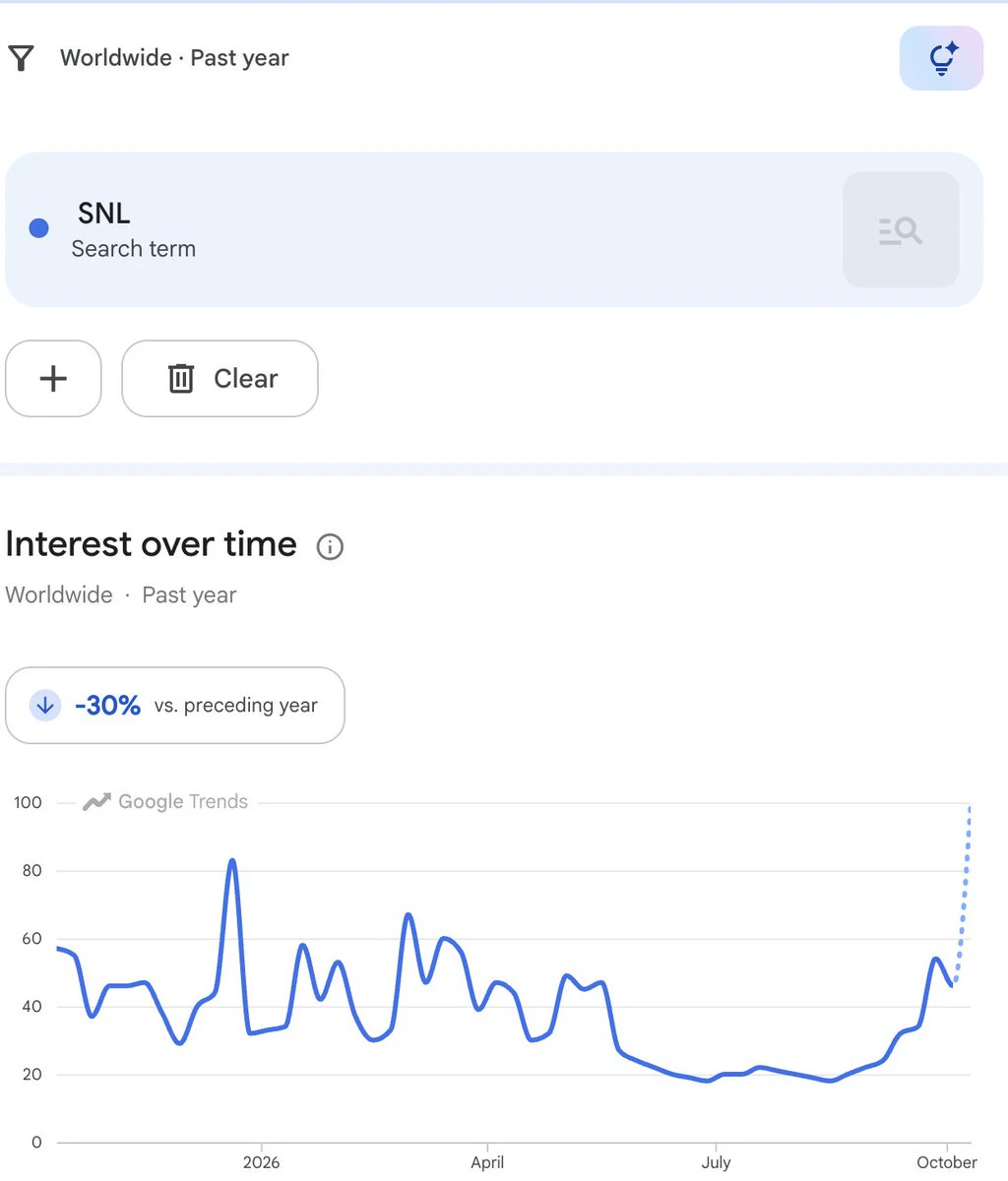
Task: Click the October axis label
Action: (947, 1162)
